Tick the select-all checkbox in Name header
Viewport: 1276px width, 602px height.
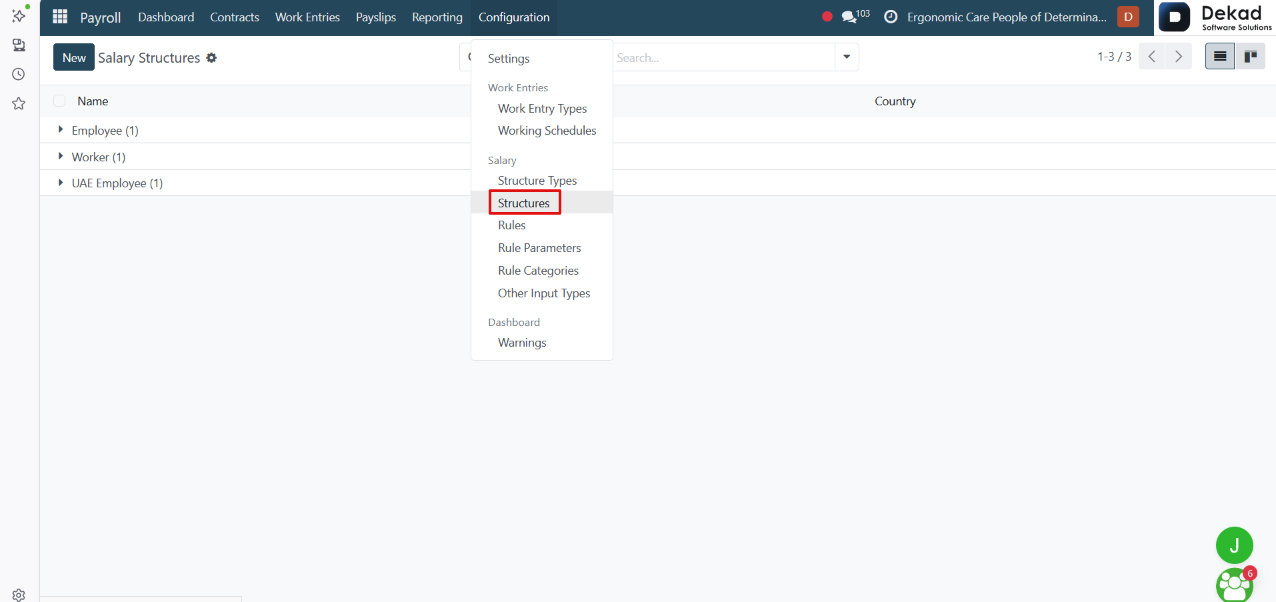click(x=59, y=101)
